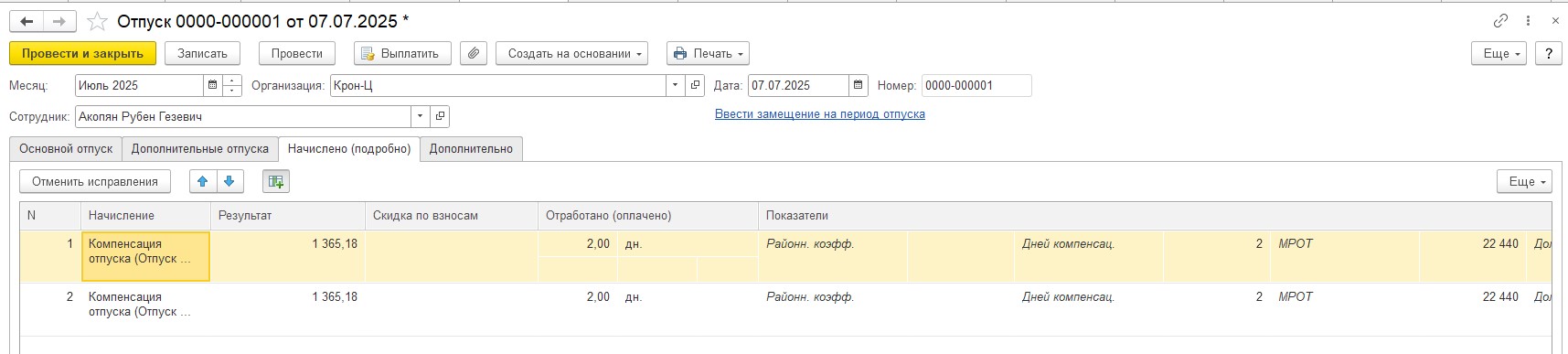Expand the Организация dropdown arrow
This screenshot has height=354, width=1568.
tap(676, 85)
